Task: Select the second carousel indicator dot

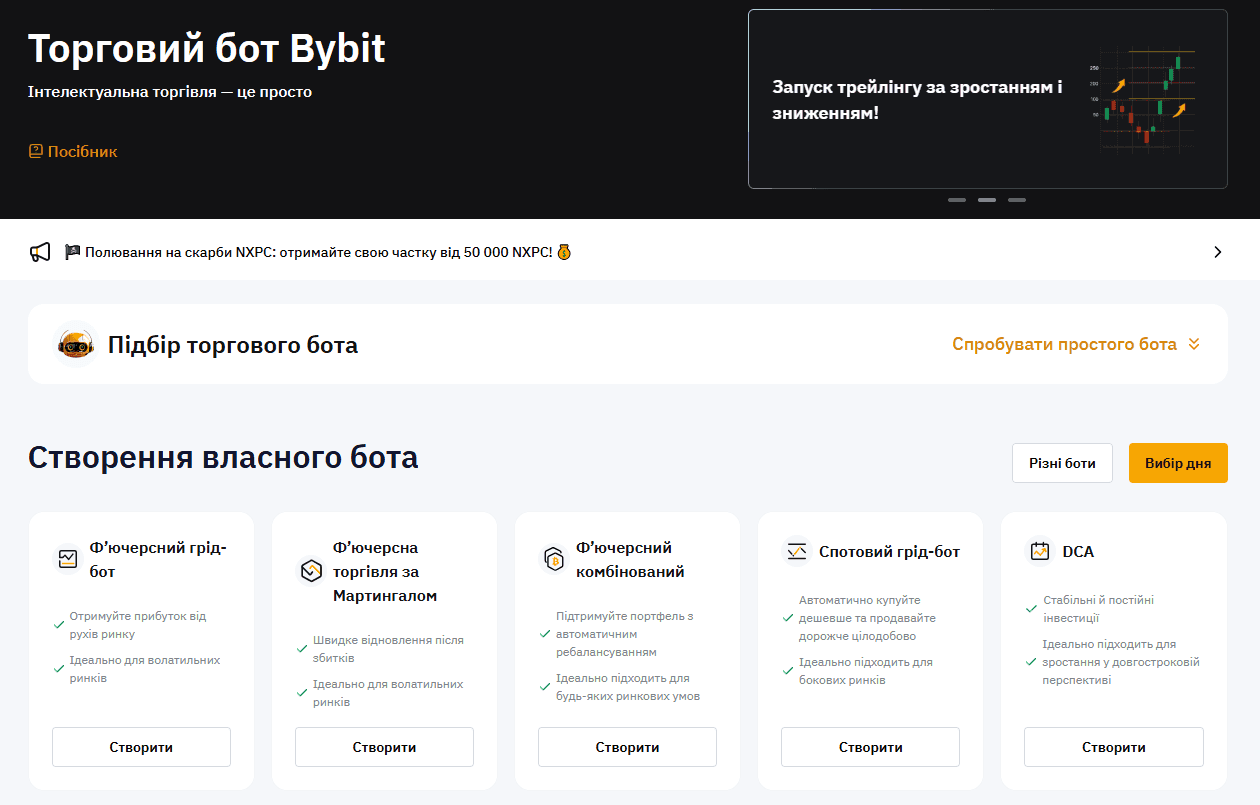Action: pos(987,200)
